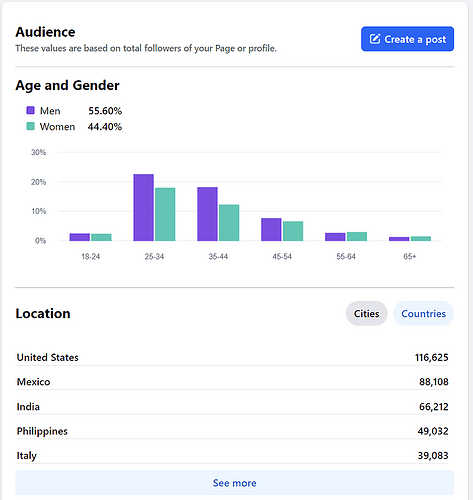This screenshot has width=473, height=500.
Task: Click the Men bar for ages 45-54
Action: click(271, 229)
